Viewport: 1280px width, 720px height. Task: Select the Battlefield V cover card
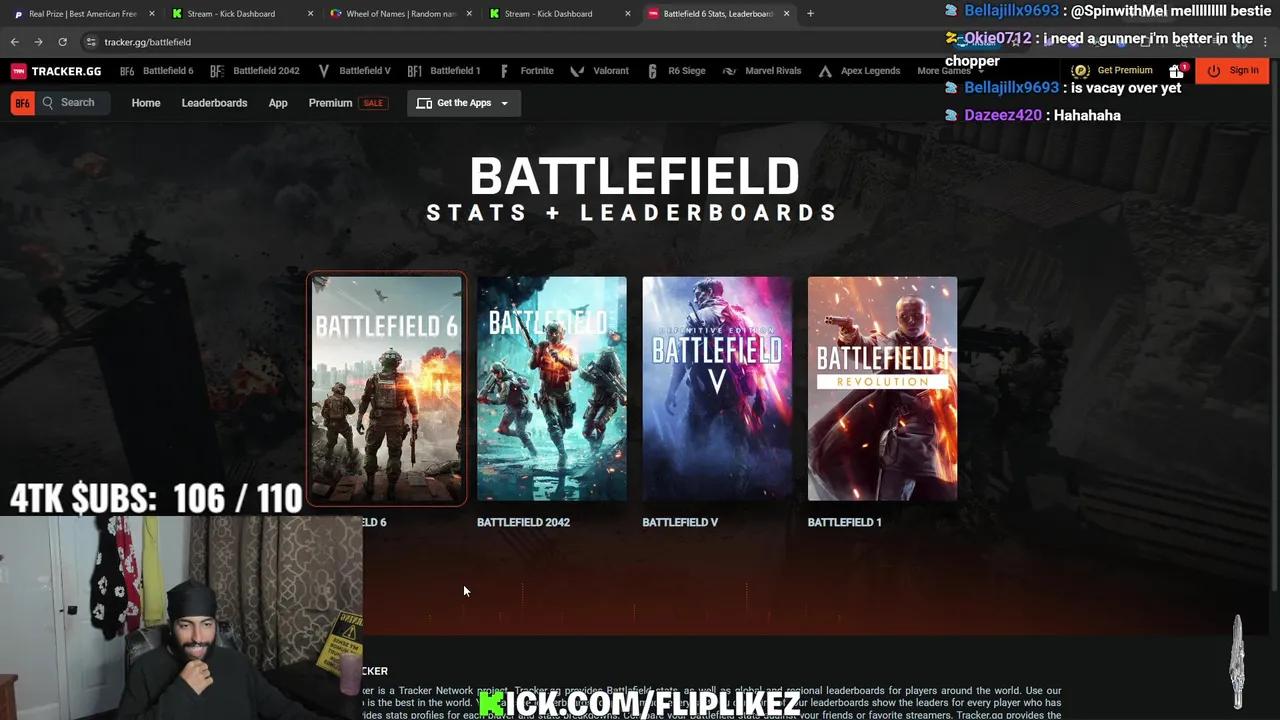point(717,388)
